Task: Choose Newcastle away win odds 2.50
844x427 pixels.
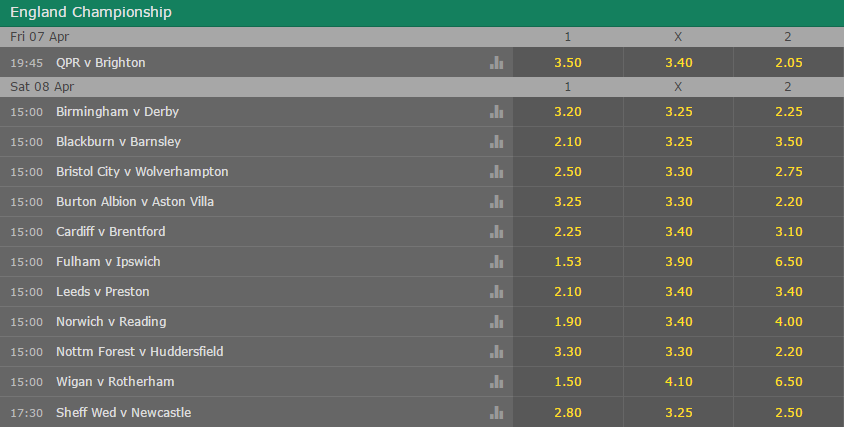Action: click(x=789, y=412)
